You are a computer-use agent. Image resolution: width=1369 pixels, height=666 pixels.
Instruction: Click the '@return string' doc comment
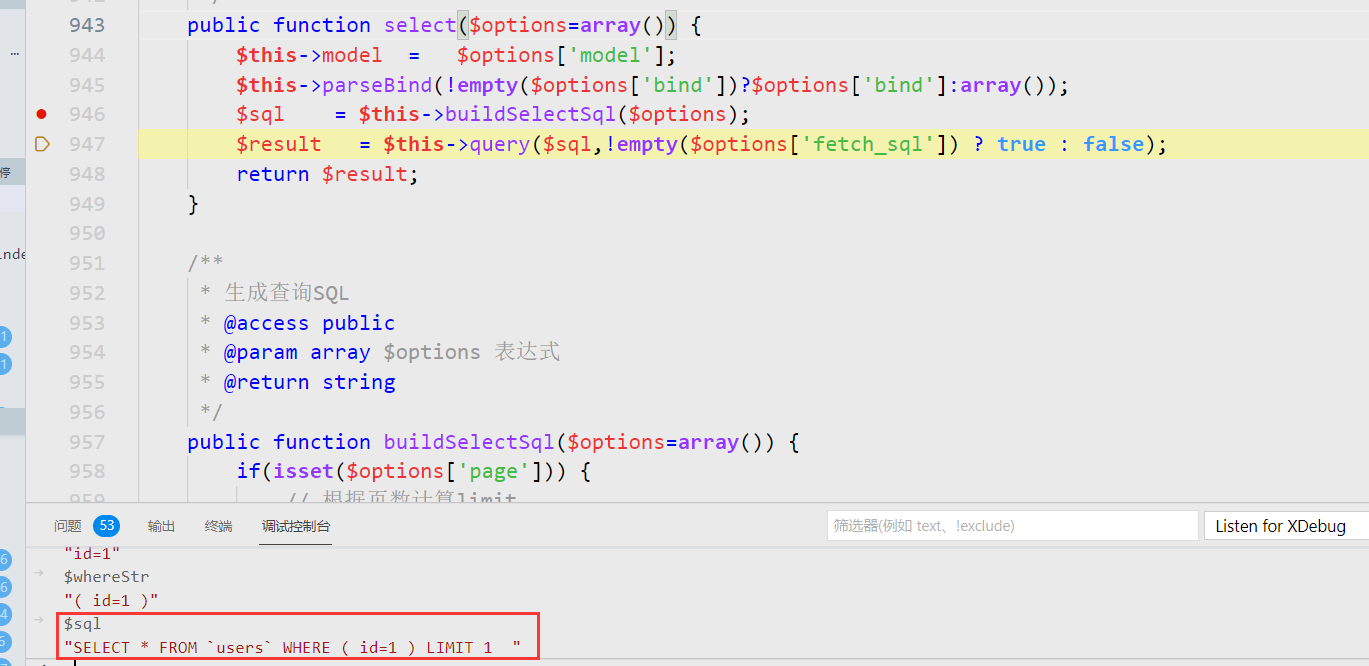(x=309, y=382)
